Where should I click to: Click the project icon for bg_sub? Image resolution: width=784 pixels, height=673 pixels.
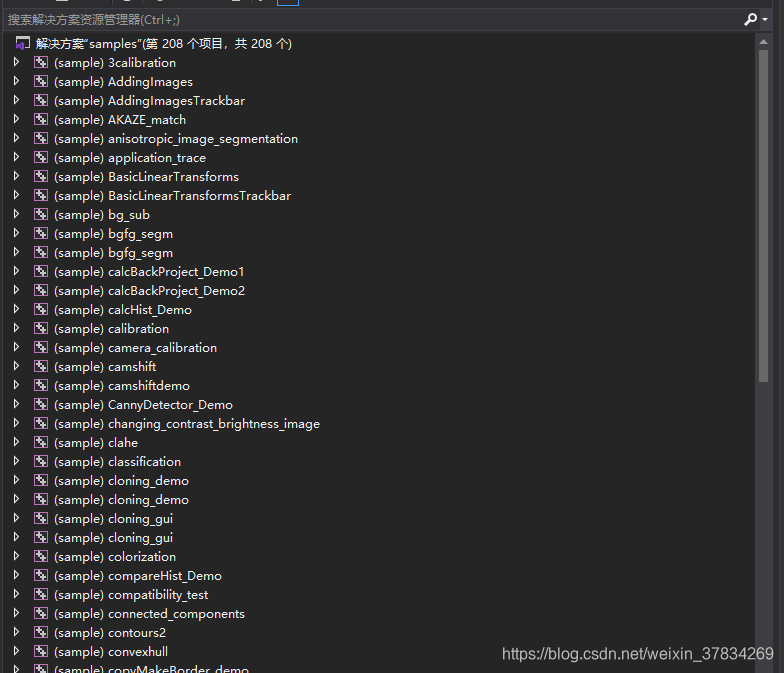coord(41,214)
